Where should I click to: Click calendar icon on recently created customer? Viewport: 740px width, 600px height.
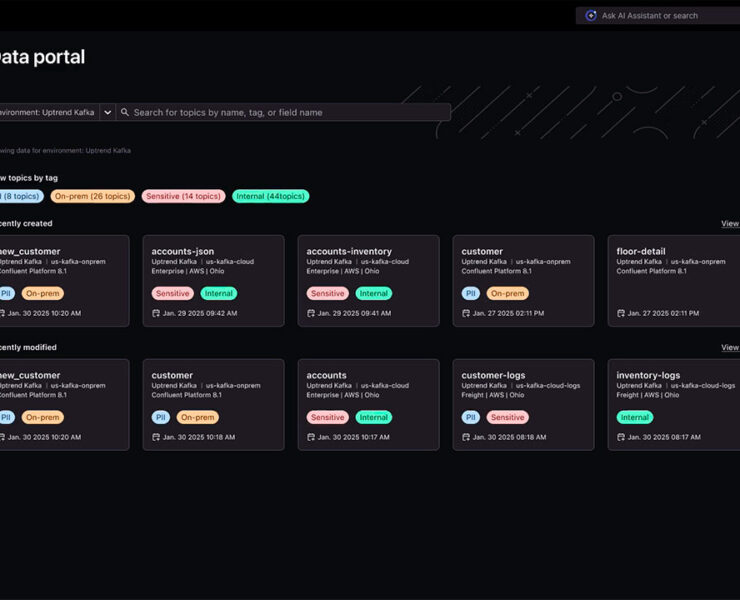[x=466, y=313]
